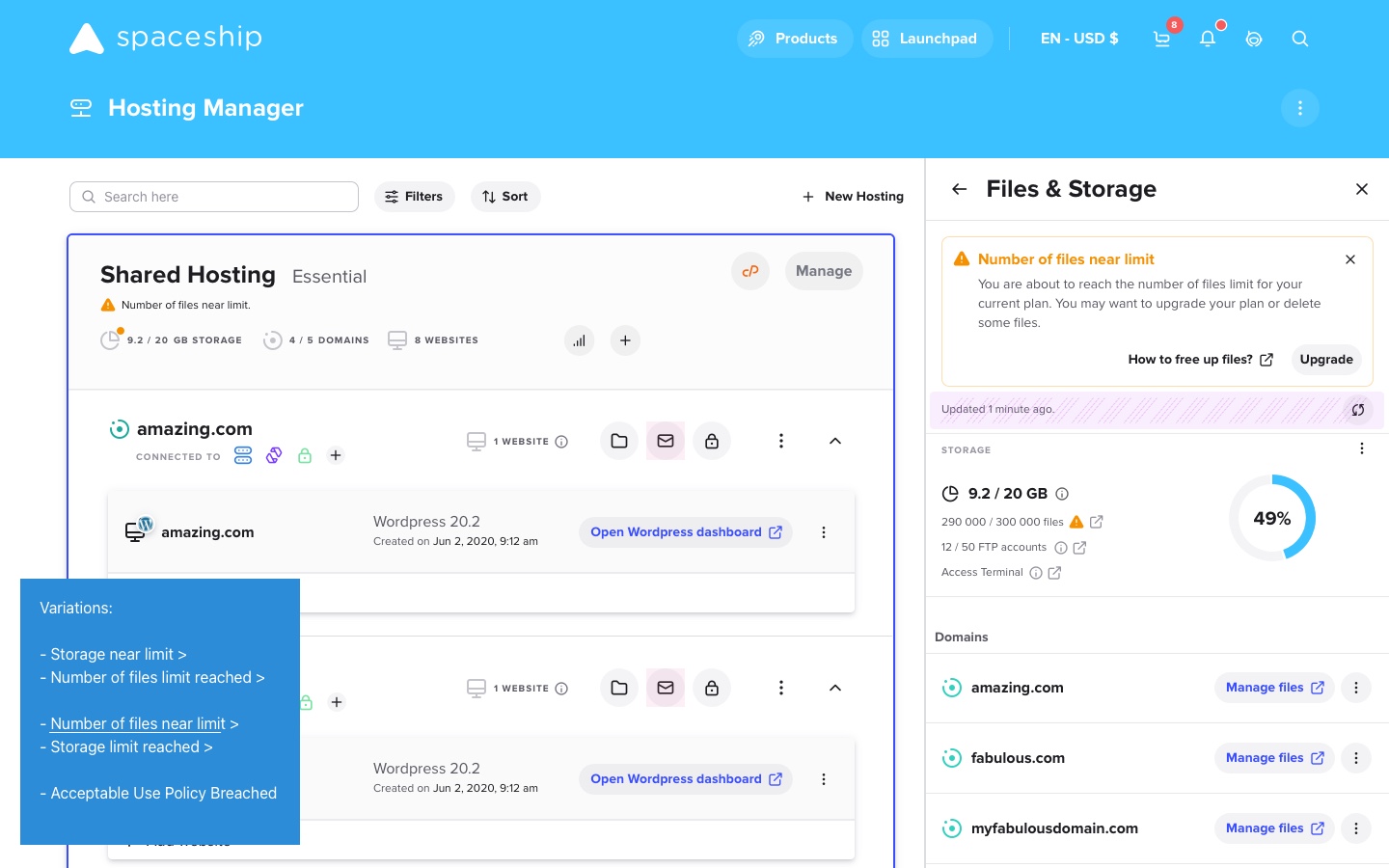Click Manage files for myfabulousdomain.com

click(1274, 828)
